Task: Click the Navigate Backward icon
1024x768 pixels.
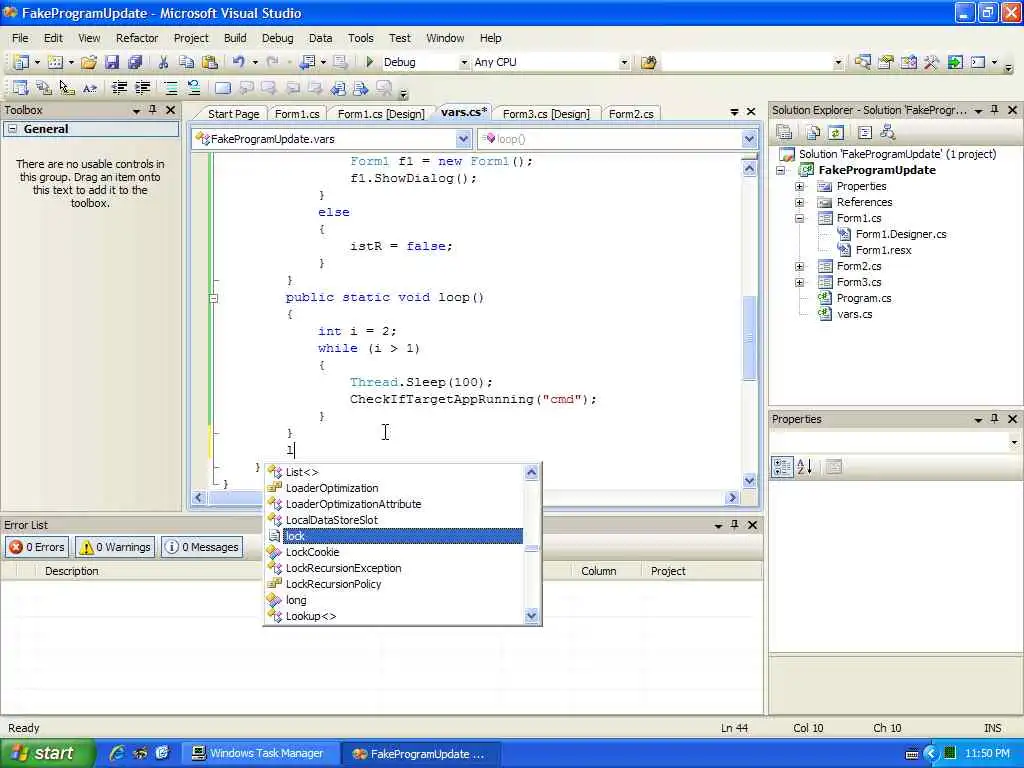Action: click(307, 62)
